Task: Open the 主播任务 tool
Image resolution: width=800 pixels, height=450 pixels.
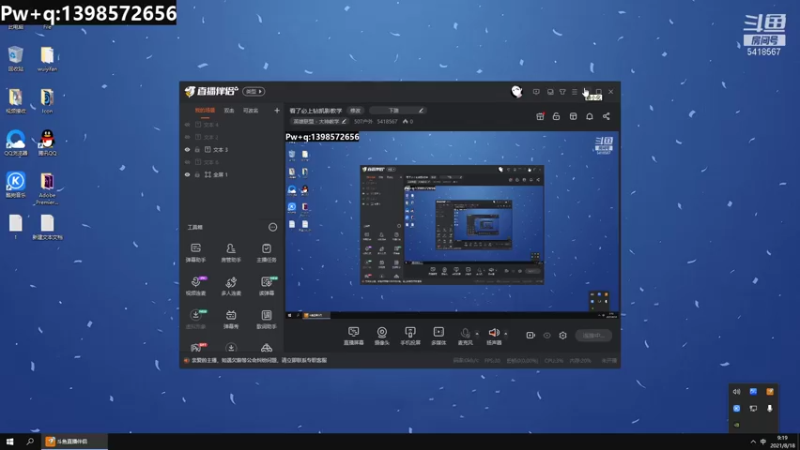Action: (x=266, y=253)
